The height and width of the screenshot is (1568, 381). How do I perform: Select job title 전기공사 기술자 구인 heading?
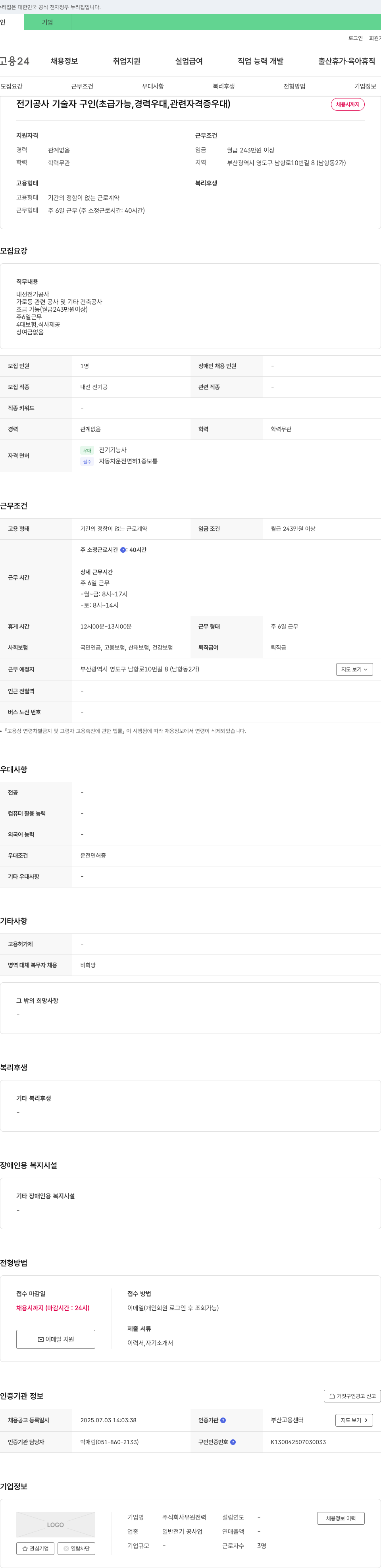[123, 104]
